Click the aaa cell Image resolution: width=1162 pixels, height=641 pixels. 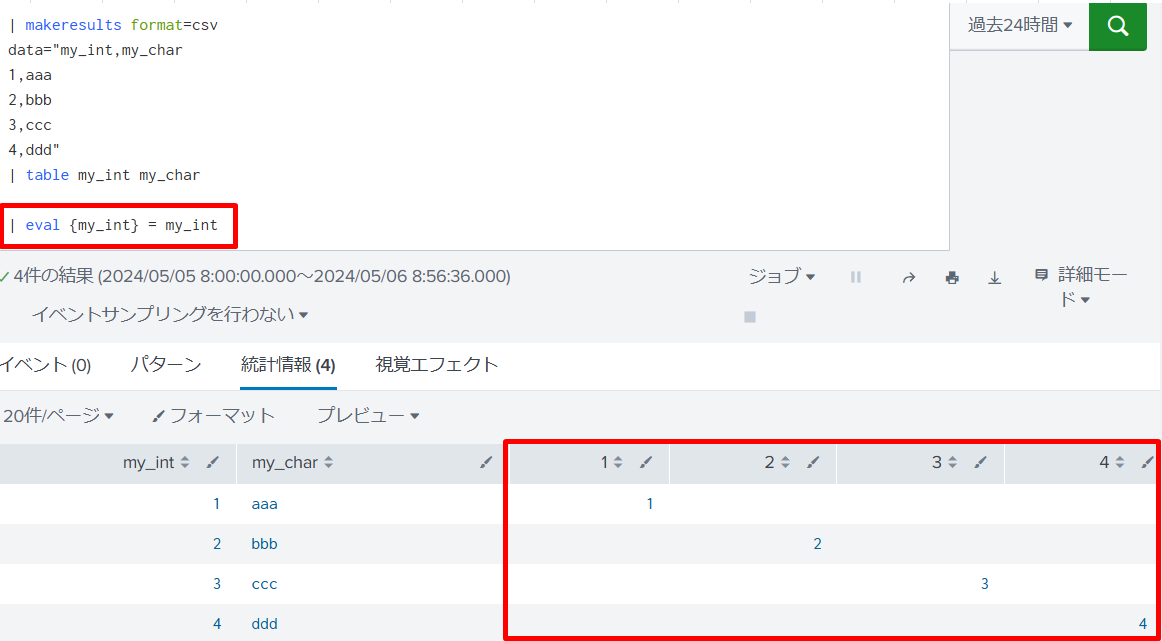(265, 504)
